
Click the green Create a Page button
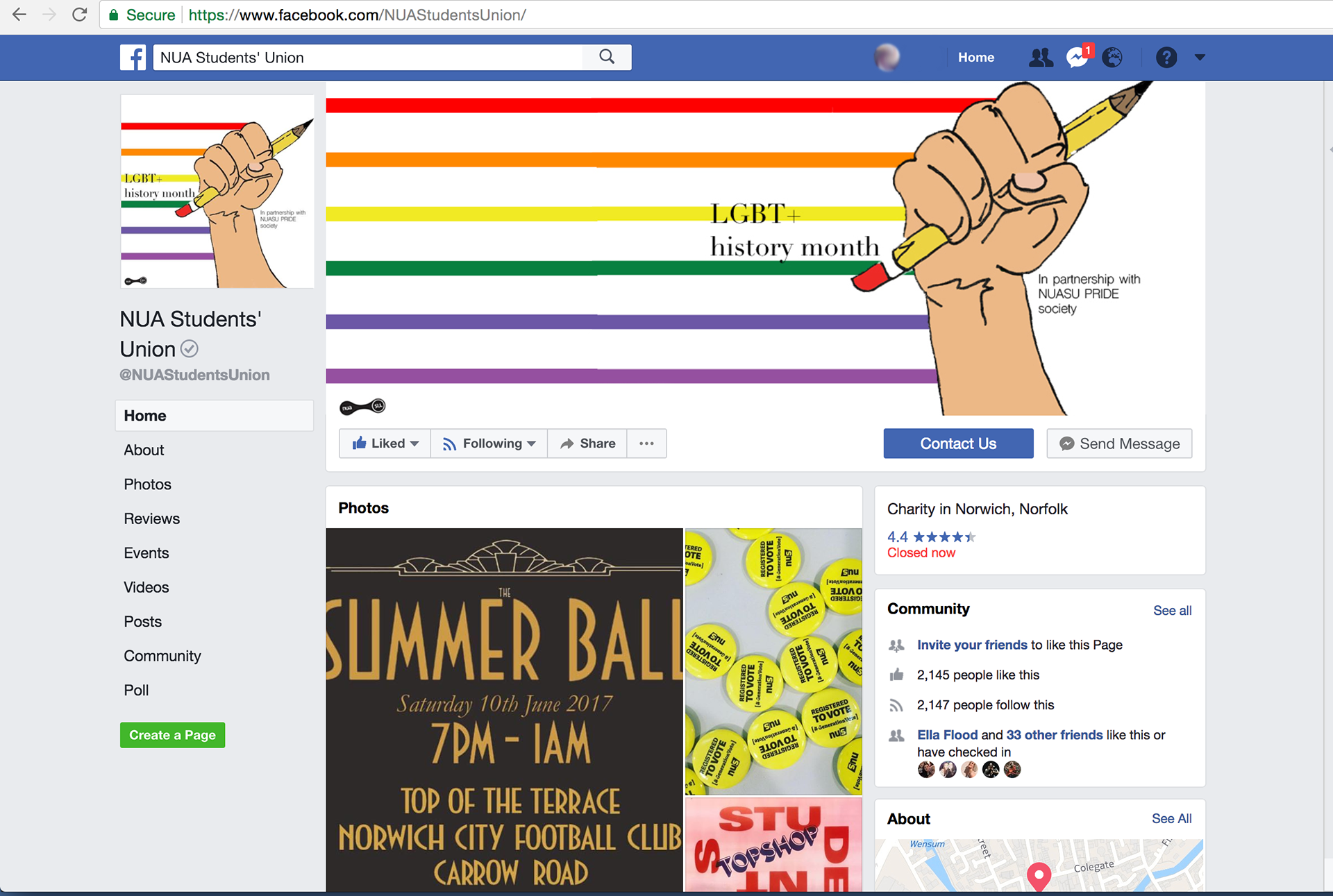172,735
